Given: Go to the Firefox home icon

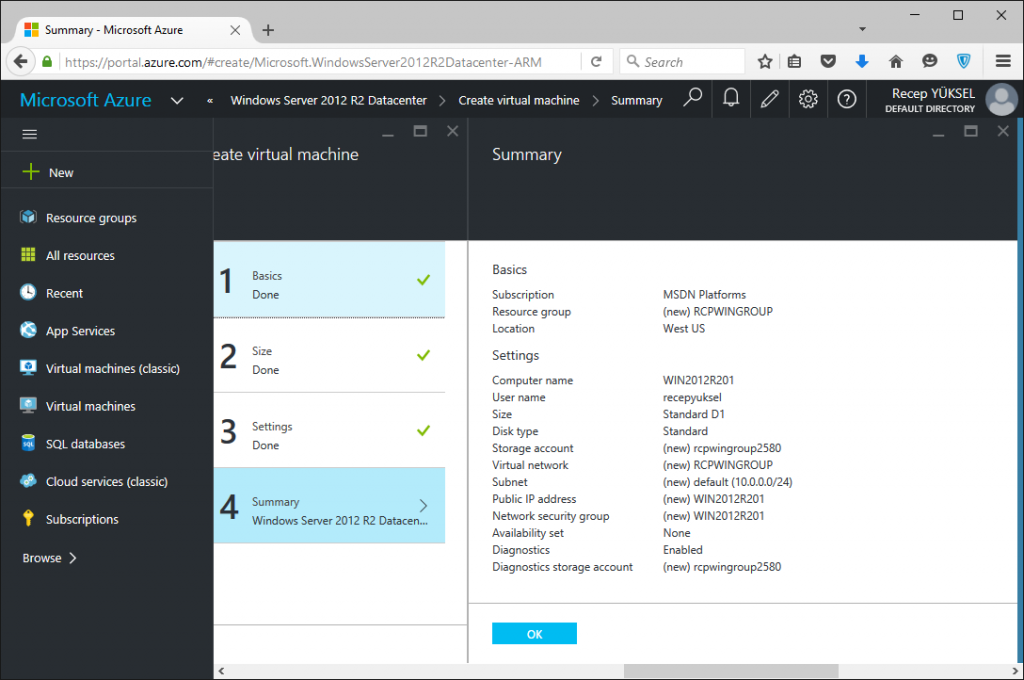Looking at the screenshot, I should 896,61.
